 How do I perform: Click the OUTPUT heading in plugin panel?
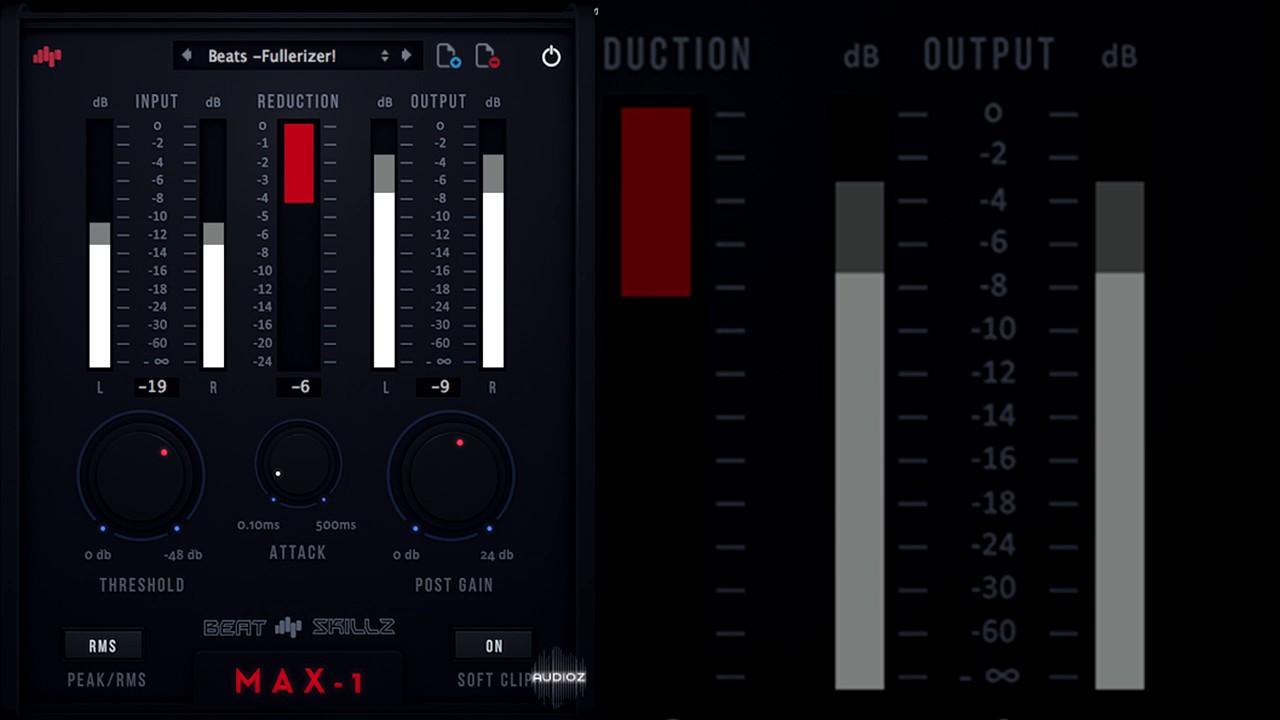(x=439, y=102)
